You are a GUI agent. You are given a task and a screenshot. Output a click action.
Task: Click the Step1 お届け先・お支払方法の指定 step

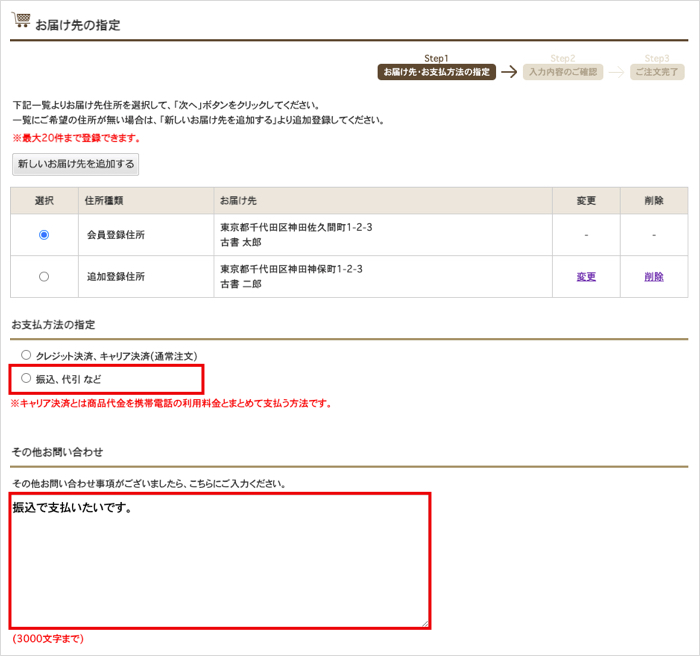pos(437,72)
